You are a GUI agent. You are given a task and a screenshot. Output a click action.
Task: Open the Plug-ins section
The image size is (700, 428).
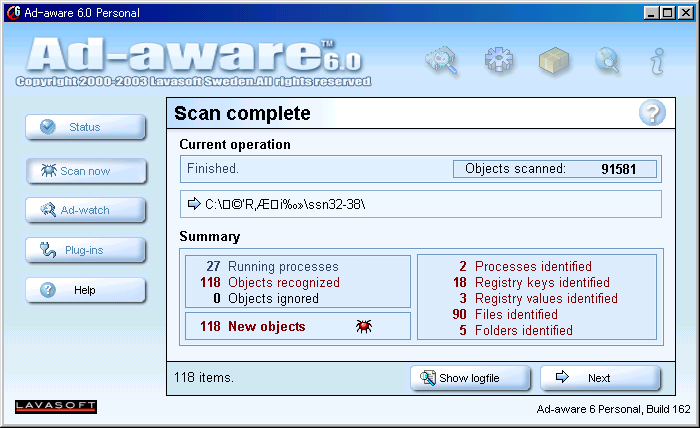(86, 250)
